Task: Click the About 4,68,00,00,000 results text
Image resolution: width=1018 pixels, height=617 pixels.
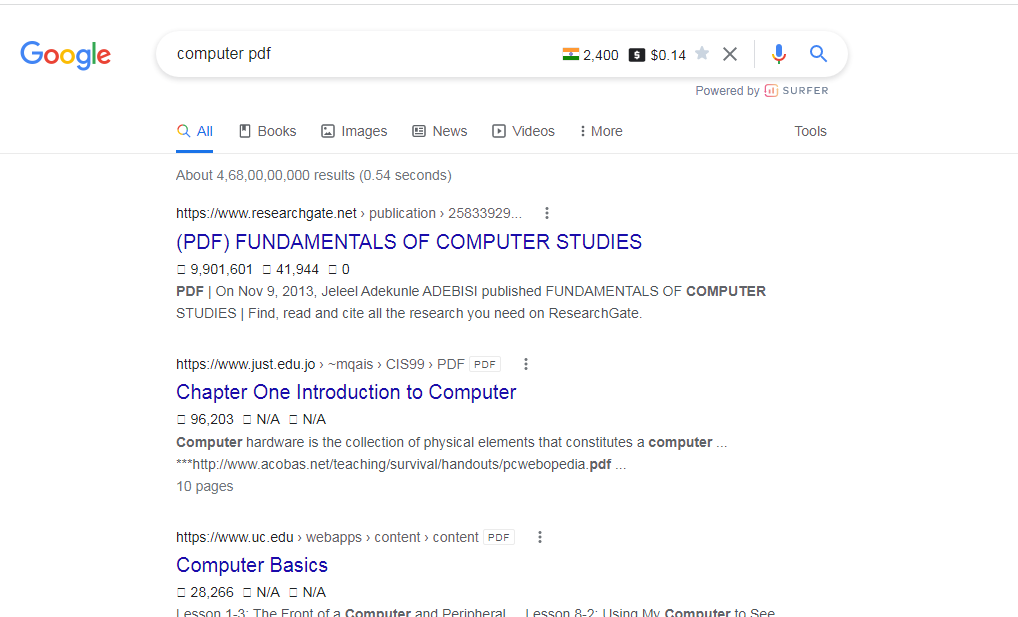Action: tap(314, 175)
